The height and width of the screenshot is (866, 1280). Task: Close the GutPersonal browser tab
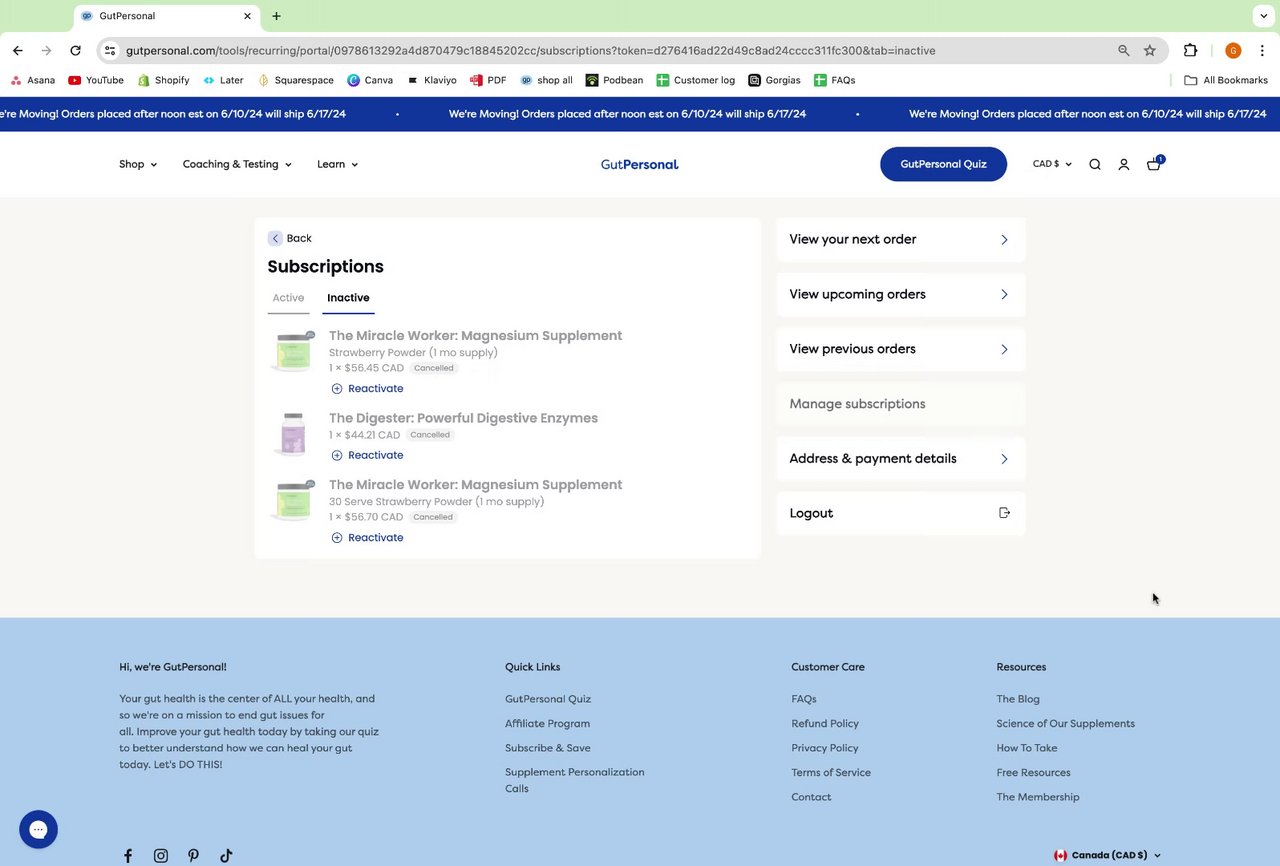coord(247,16)
